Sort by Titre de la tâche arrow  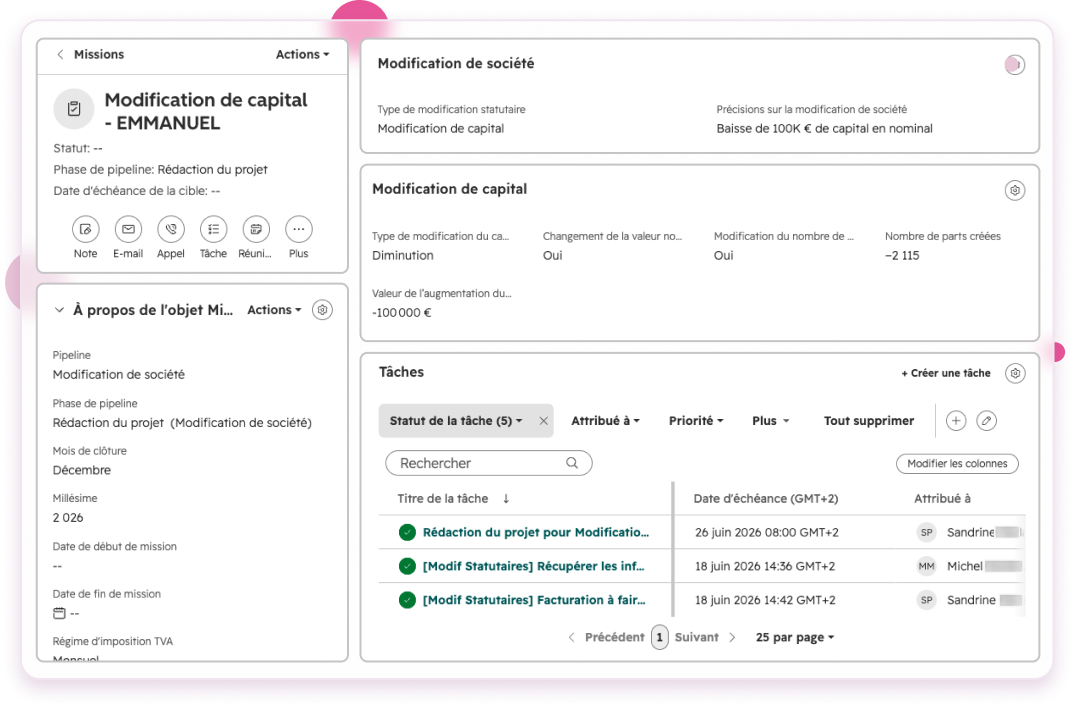(x=506, y=498)
